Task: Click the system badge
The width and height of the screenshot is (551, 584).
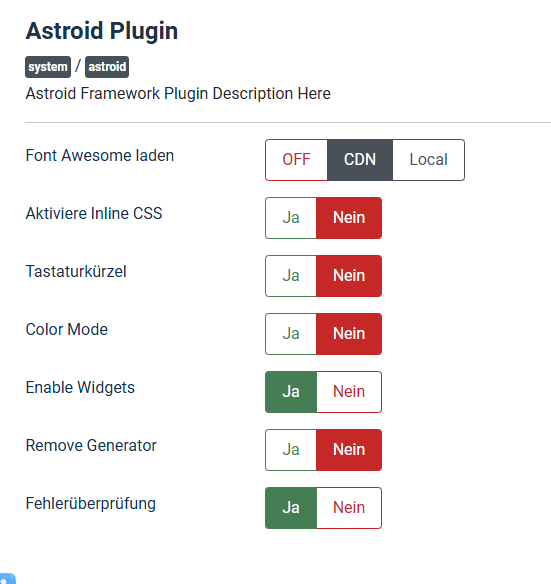Action: [x=48, y=67]
